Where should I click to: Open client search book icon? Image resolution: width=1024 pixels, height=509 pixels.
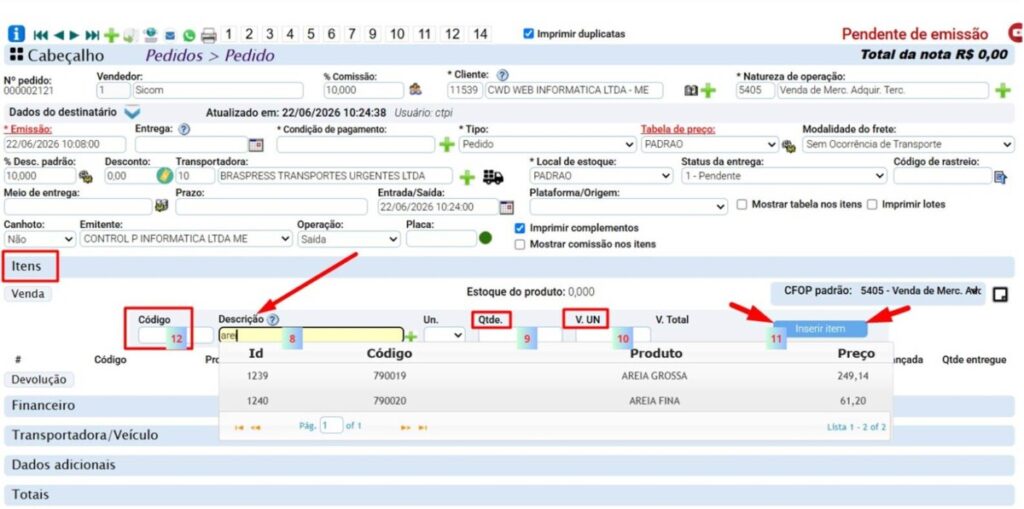(x=690, y=90)
